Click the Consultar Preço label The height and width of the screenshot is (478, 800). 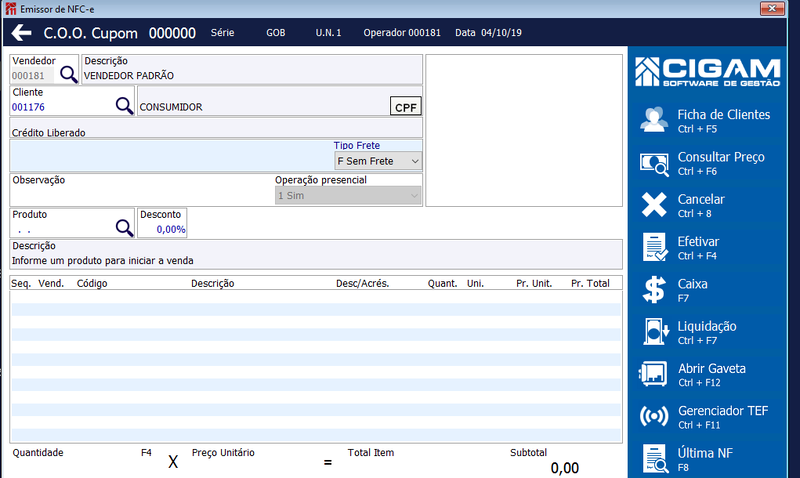tap(721, 157)
